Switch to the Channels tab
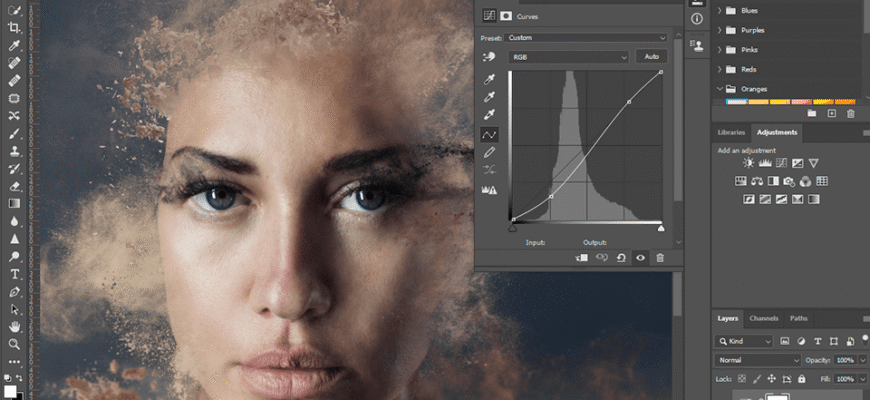The height and width of the screenshot is (400, 870). coord(763,319)
